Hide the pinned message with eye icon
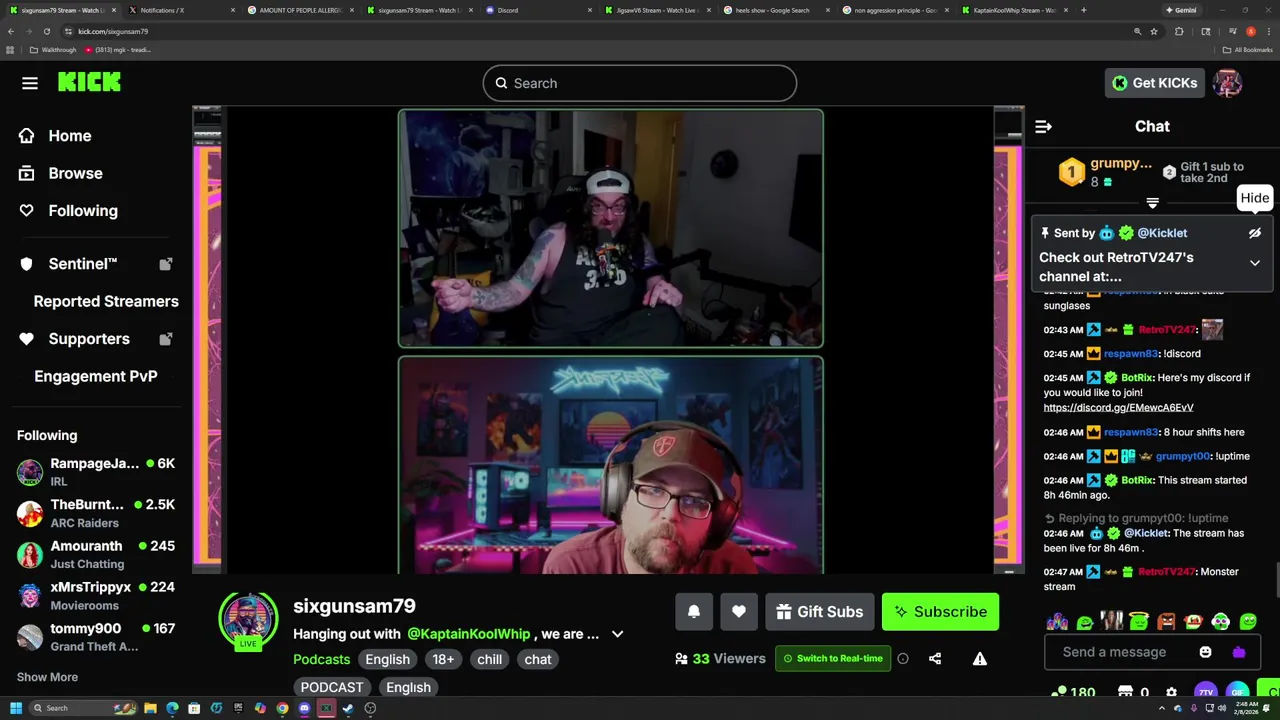1280x720 pixels. [1255, 233]
